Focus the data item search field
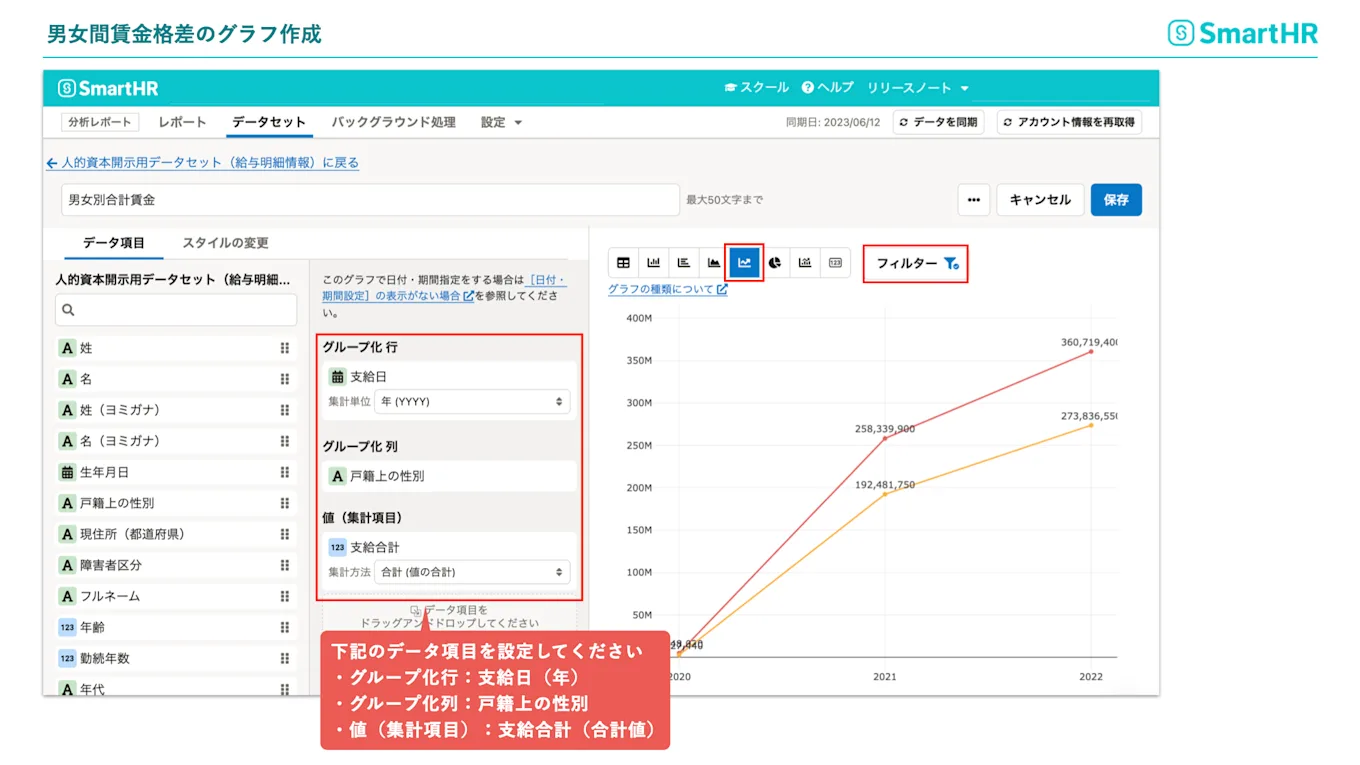 176,310
